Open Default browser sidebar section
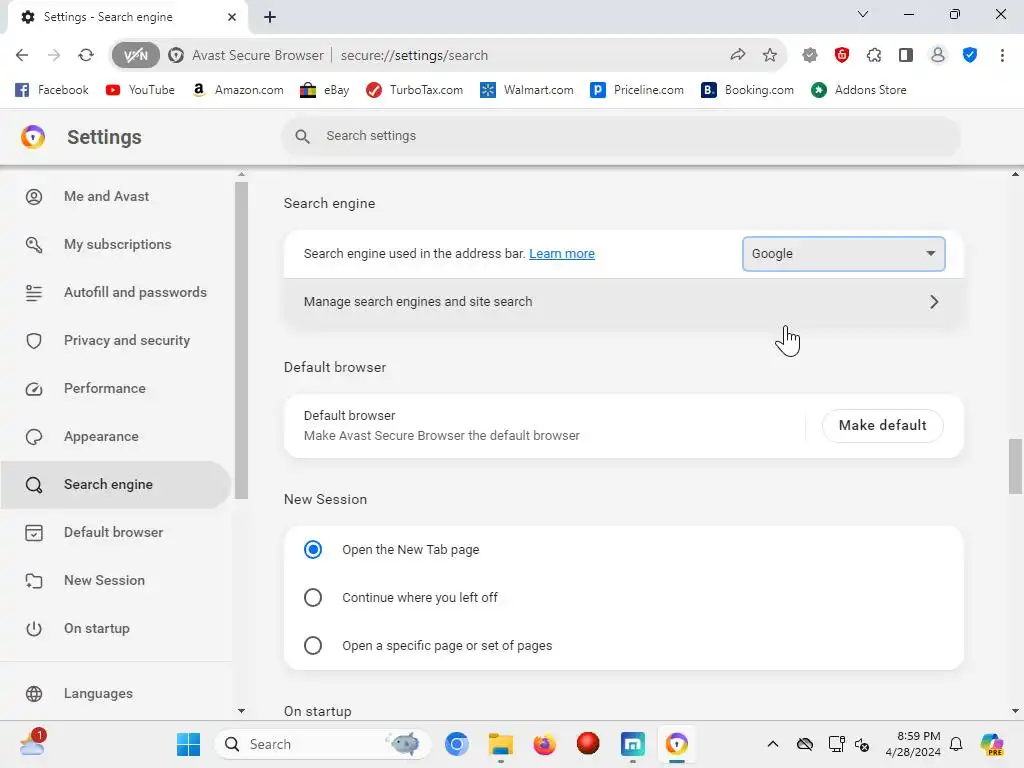Image resolution: width=1024 pixels, height=768 pixels. coord(116,532)
